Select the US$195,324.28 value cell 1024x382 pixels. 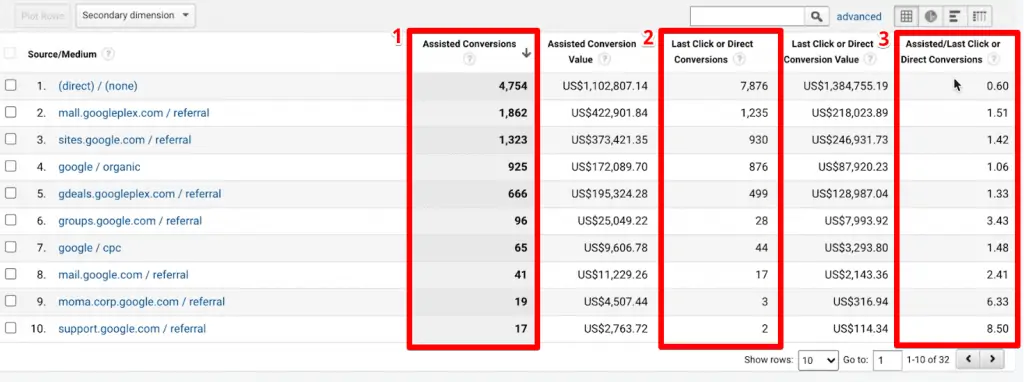coord(609,194)
